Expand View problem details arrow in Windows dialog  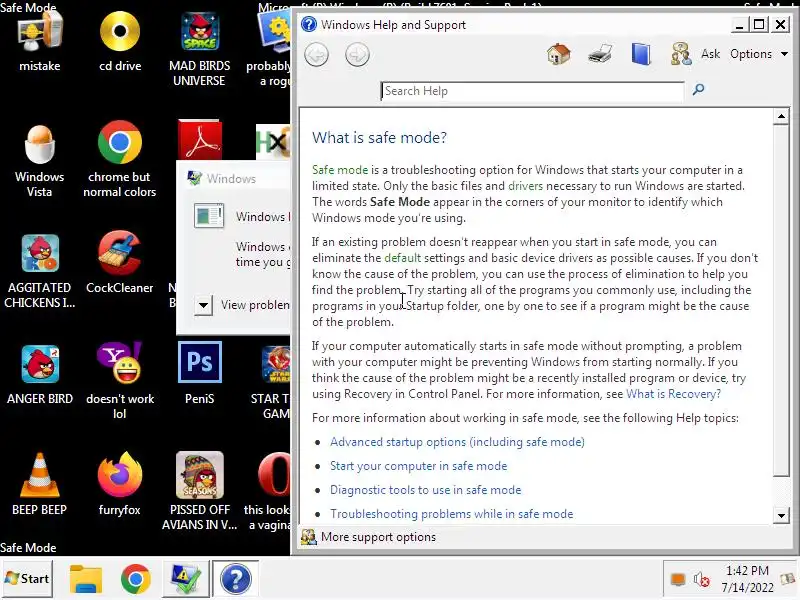203,306
